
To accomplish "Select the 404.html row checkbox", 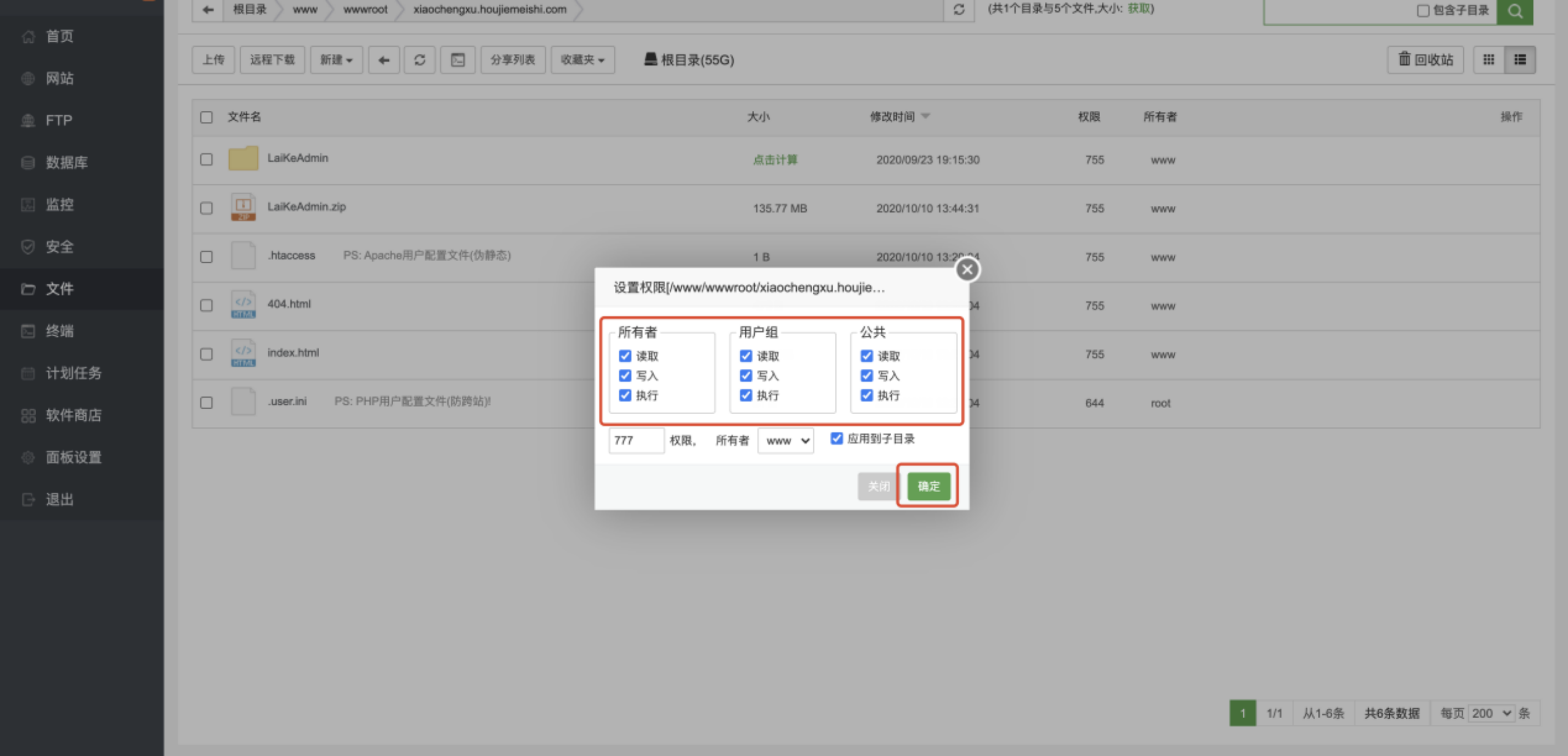I will 206,305.
